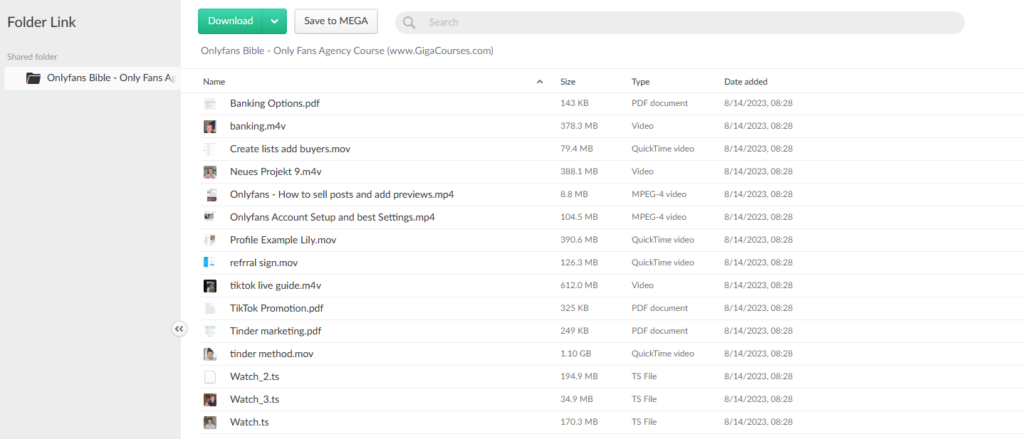Viewport: 1024px width, 439px height.
Task: Select file Create lists add buyers.mov
Action: tap(290, 149)
